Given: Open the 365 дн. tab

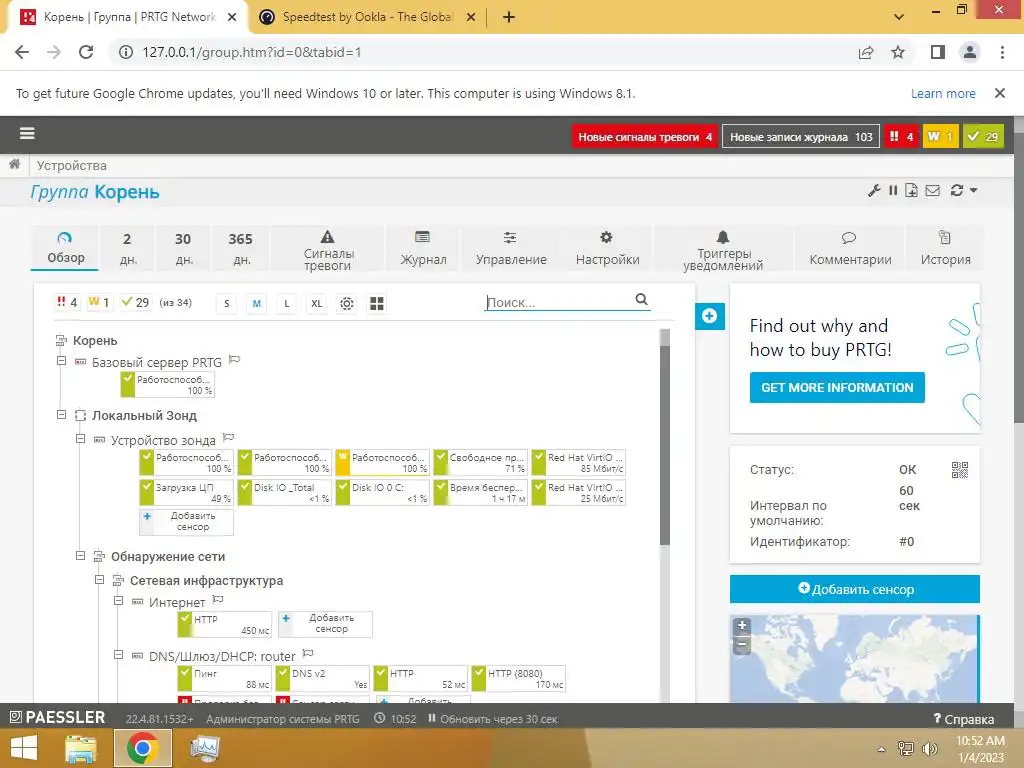Looking at the screenshot, I should pyautogui.click(x=241, y=248).
